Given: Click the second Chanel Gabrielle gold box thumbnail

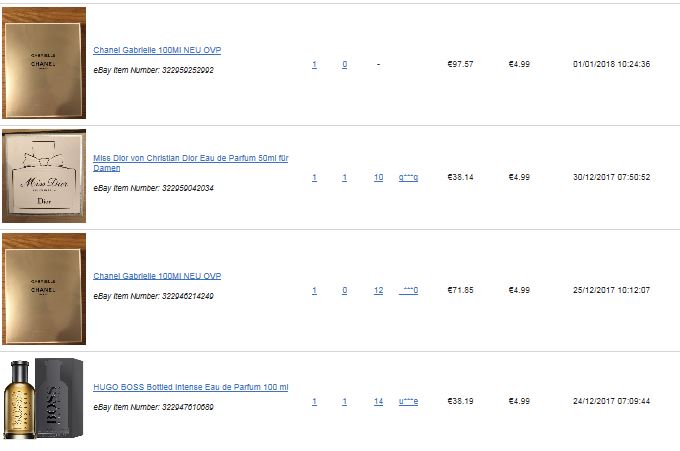Looking at the screenshot, I should [44, 289].
